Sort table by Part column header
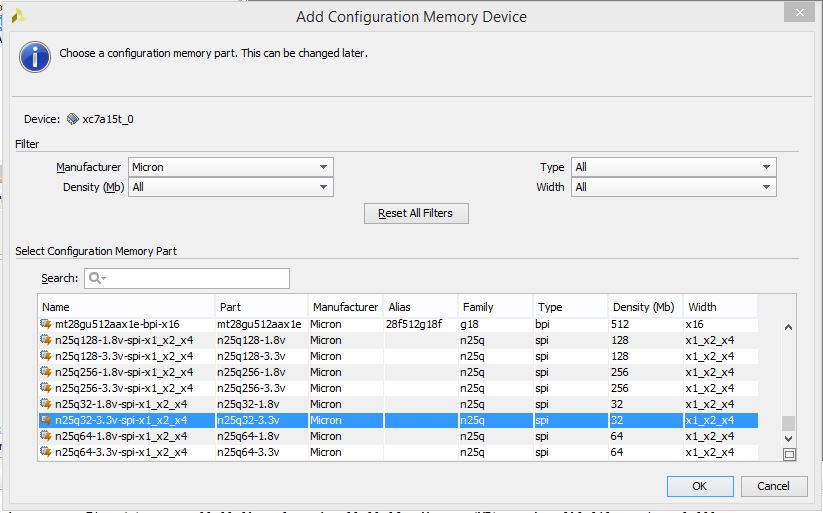This screenshot has height=513, width=823. (x=261, y=307)
